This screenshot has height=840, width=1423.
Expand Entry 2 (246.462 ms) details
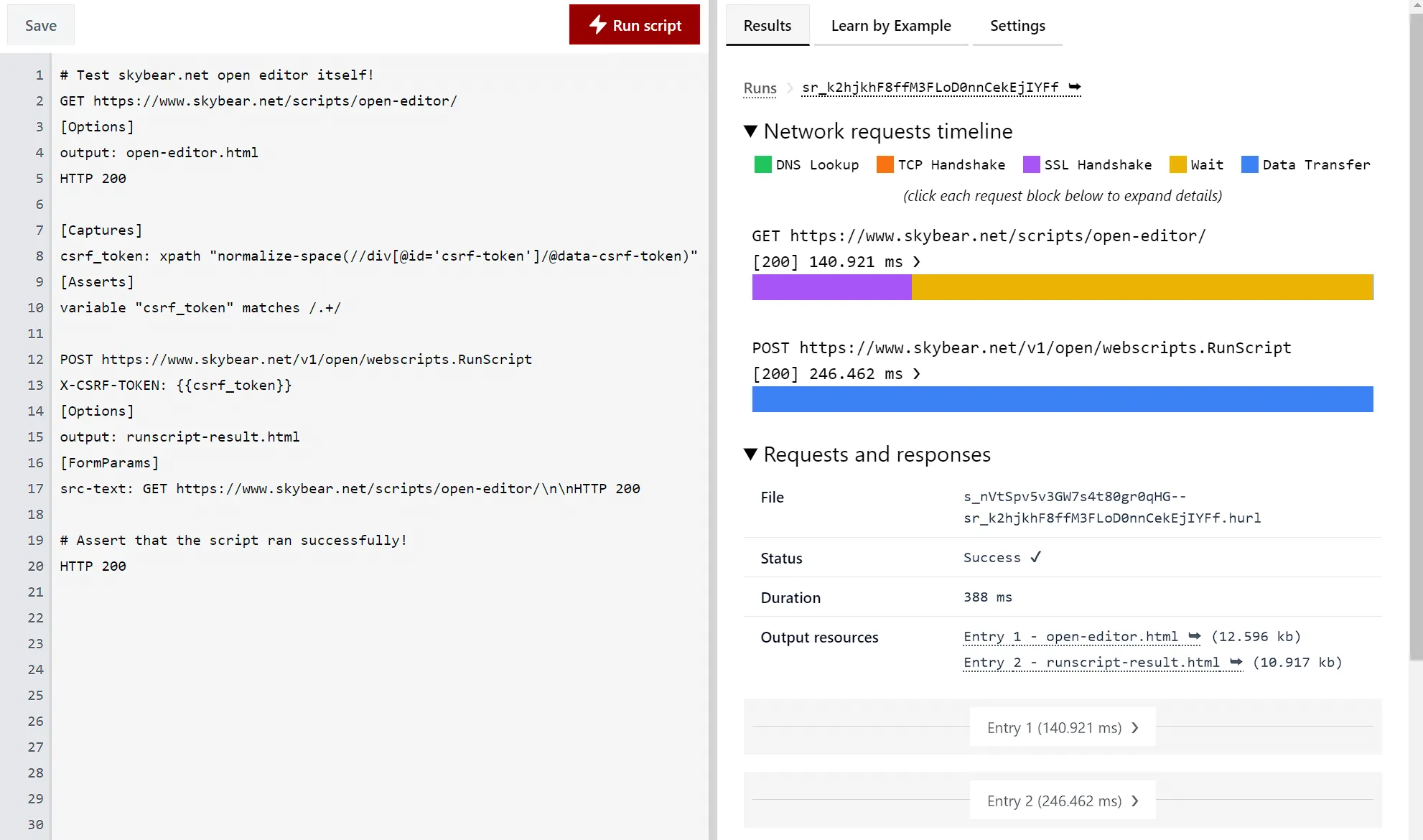(x=1063, y=801)
